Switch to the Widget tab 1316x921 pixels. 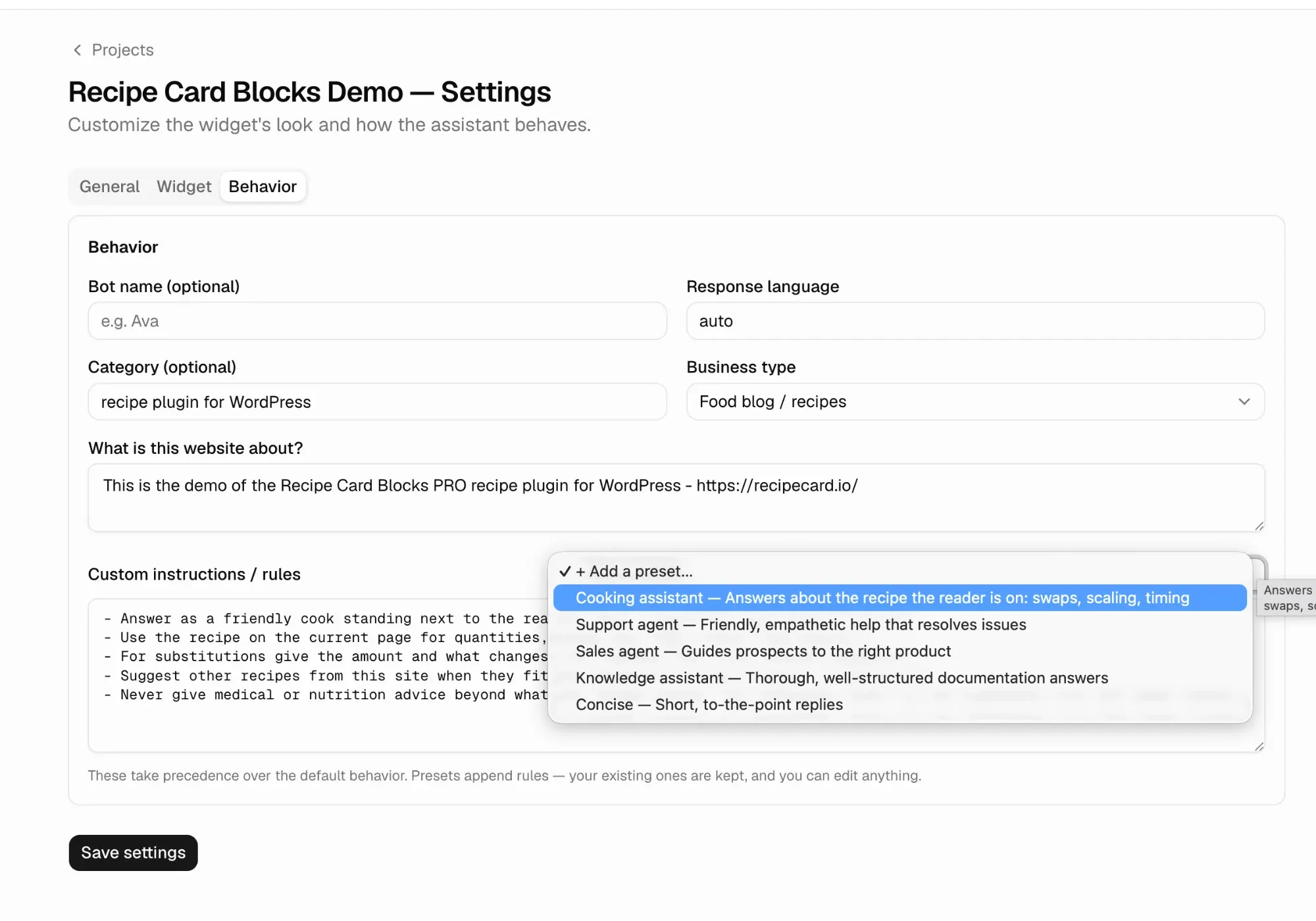pyautogui.click(x=184, y=187)
